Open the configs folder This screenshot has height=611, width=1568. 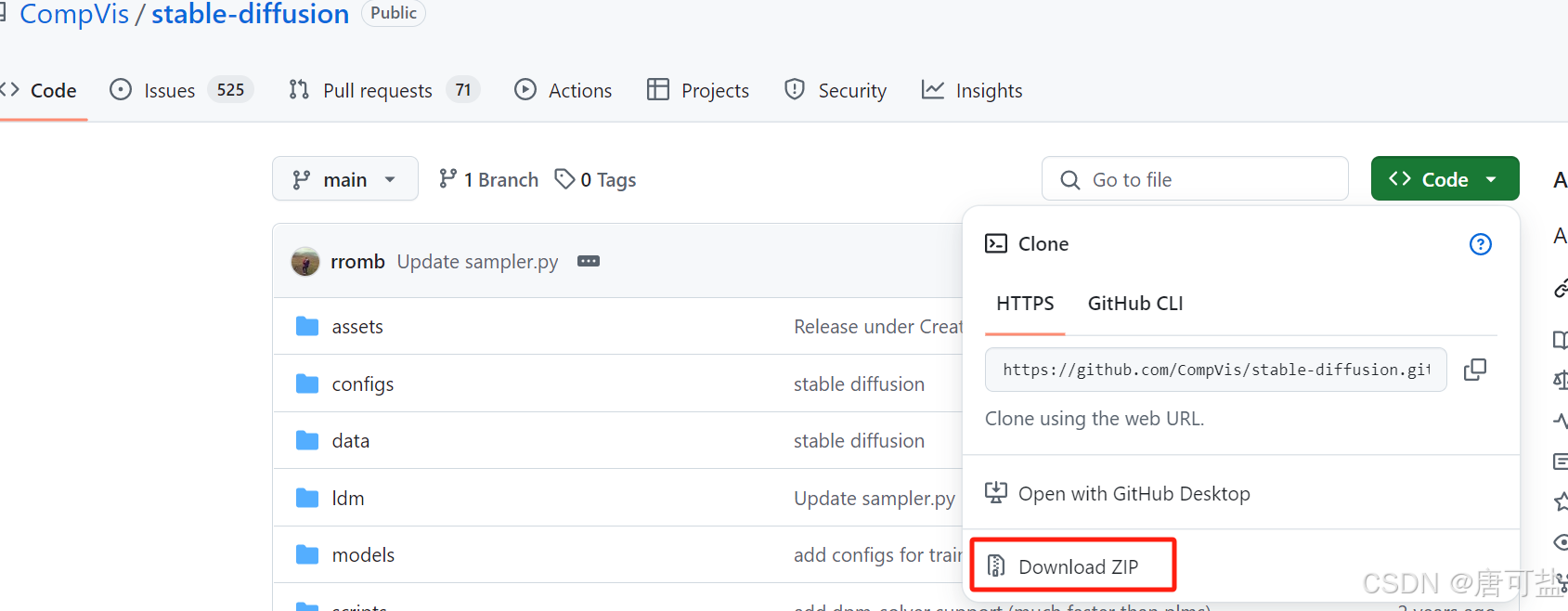pos(363,384)
